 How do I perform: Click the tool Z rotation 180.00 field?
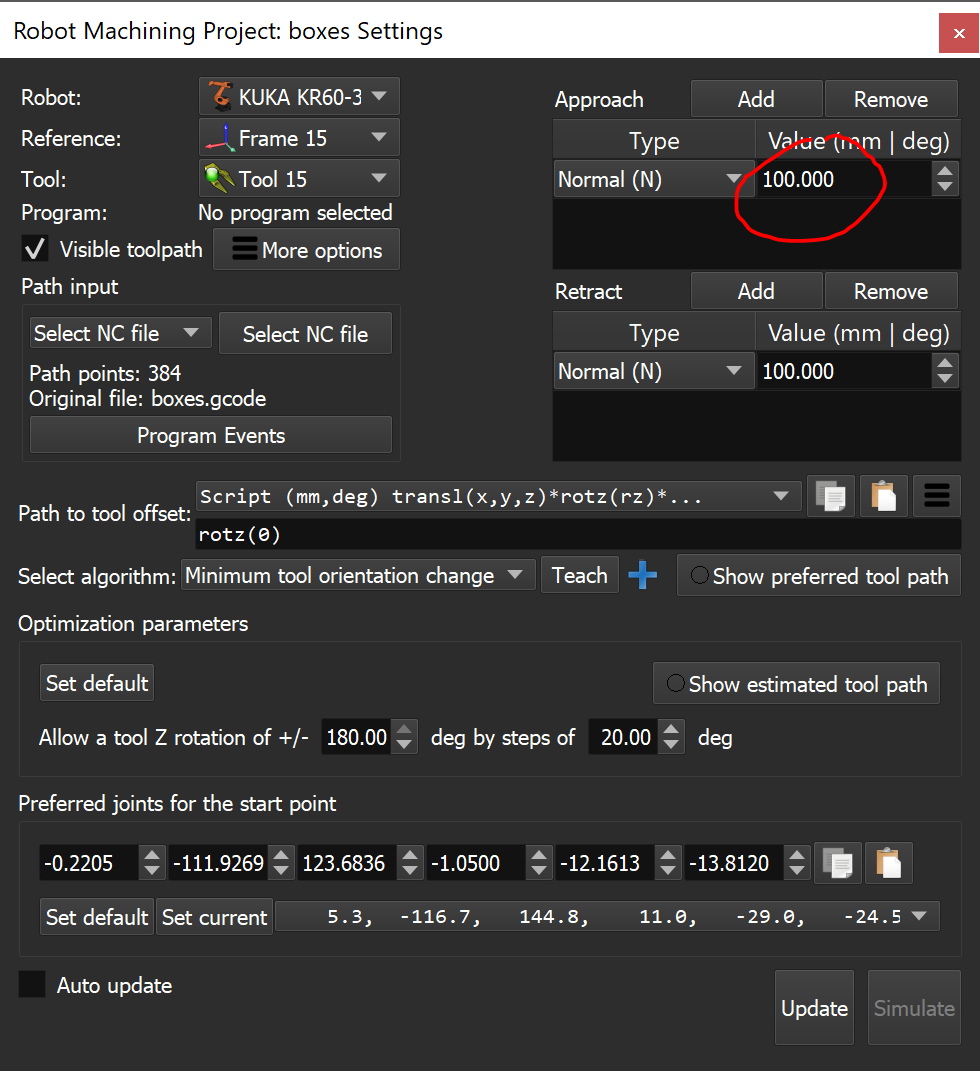click(356, 738)
